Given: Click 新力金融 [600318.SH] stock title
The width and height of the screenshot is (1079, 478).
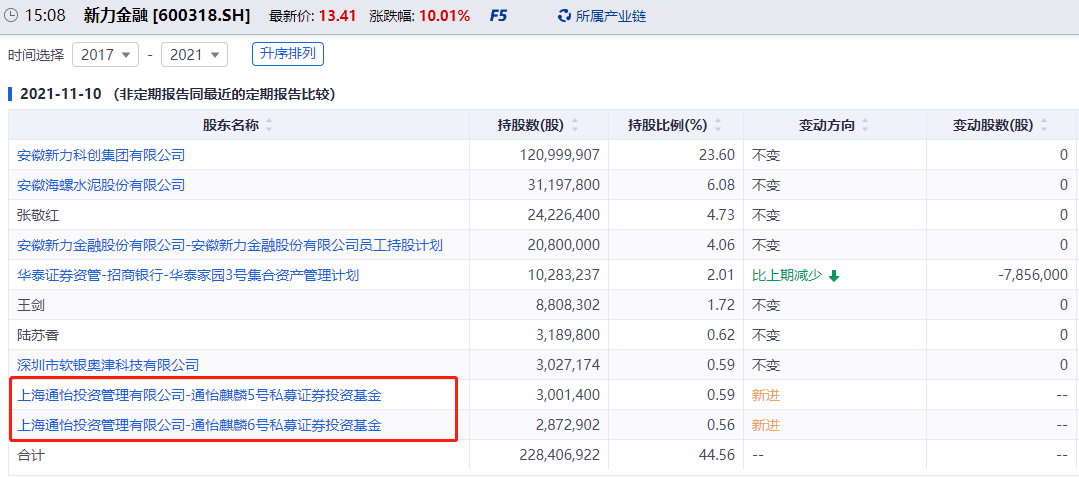Looking at the screenshot, I should (166, 16).
